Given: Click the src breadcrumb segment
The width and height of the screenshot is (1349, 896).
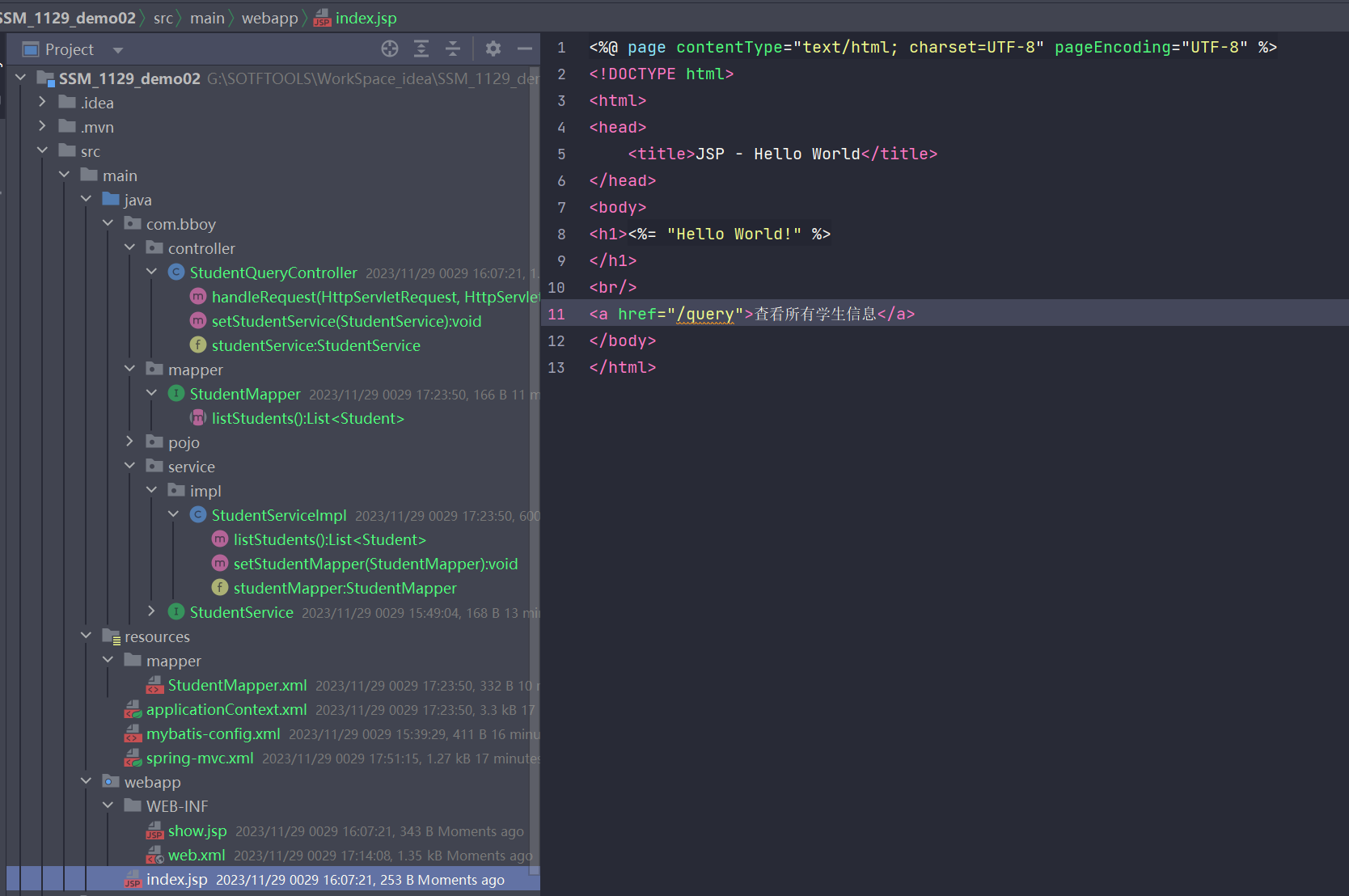Looking at the screenshot, I should 163,18.
